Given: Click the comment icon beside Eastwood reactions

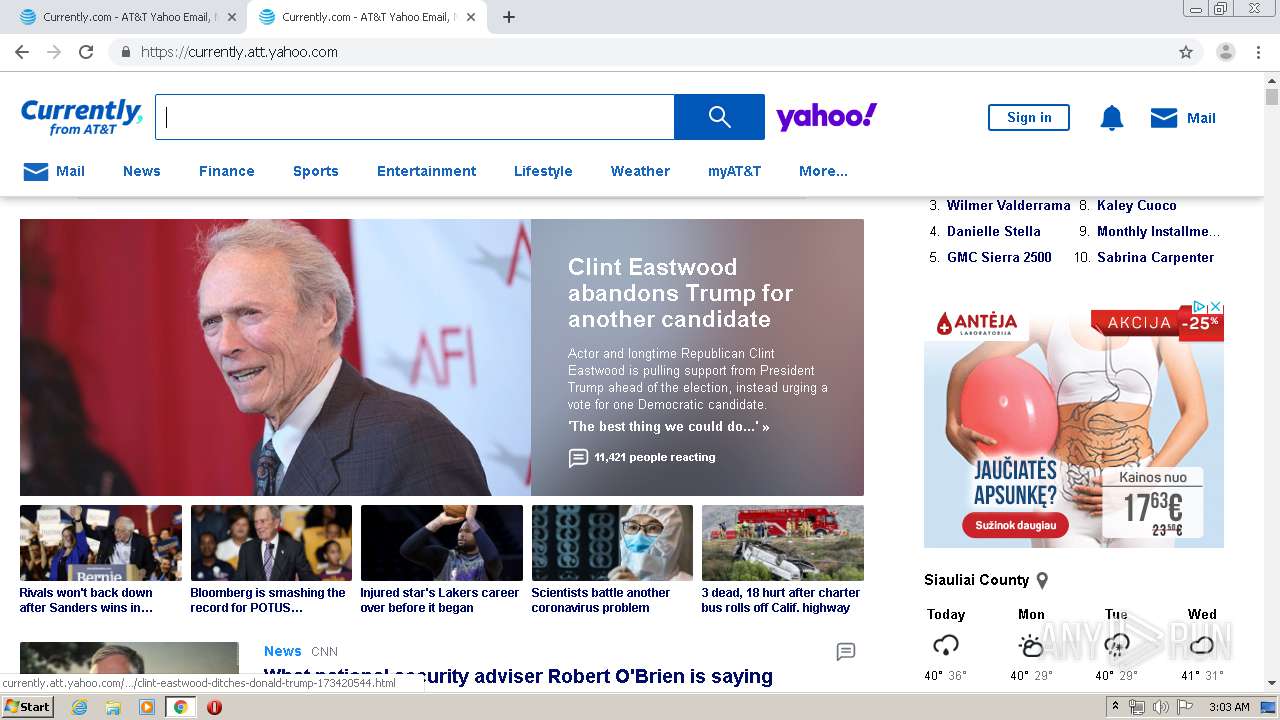Looking at the screenshot, I should pyautogui.click(x=578, y=458).
